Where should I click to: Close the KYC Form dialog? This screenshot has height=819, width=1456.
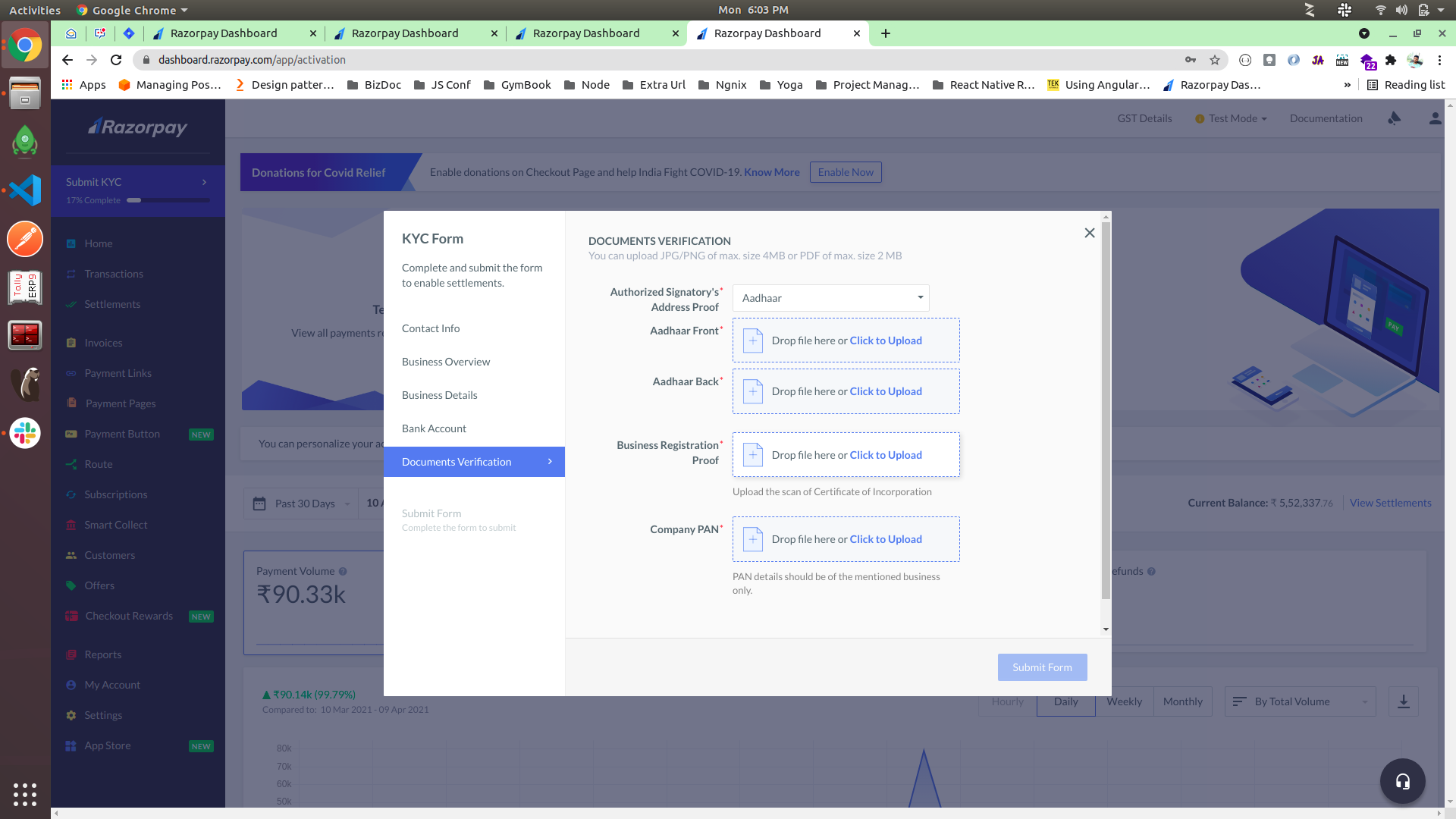pyautogui.click(x=1090, y=233)
